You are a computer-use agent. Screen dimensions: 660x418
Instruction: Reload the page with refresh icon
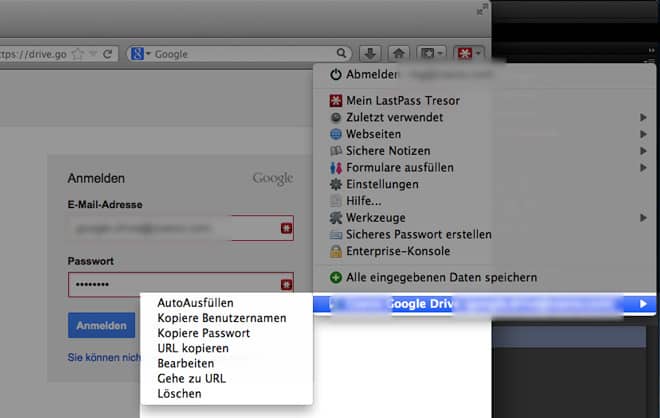(x=108, y=54)
